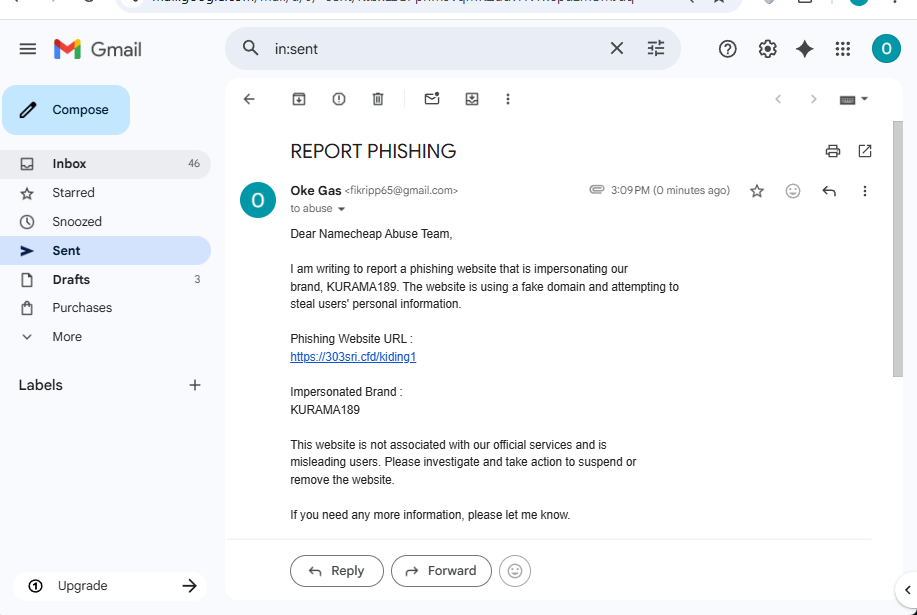
Task: Click the Labels heading
Action: (x=40, y=385)
